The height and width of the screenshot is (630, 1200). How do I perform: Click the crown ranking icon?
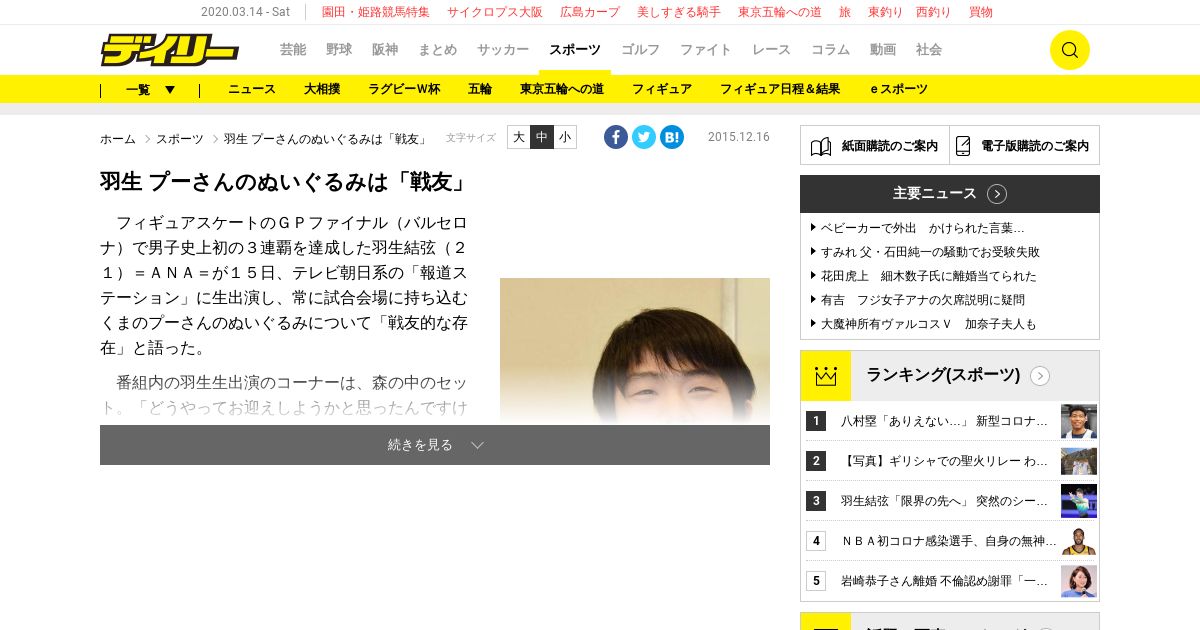click(x=825, y=376)
